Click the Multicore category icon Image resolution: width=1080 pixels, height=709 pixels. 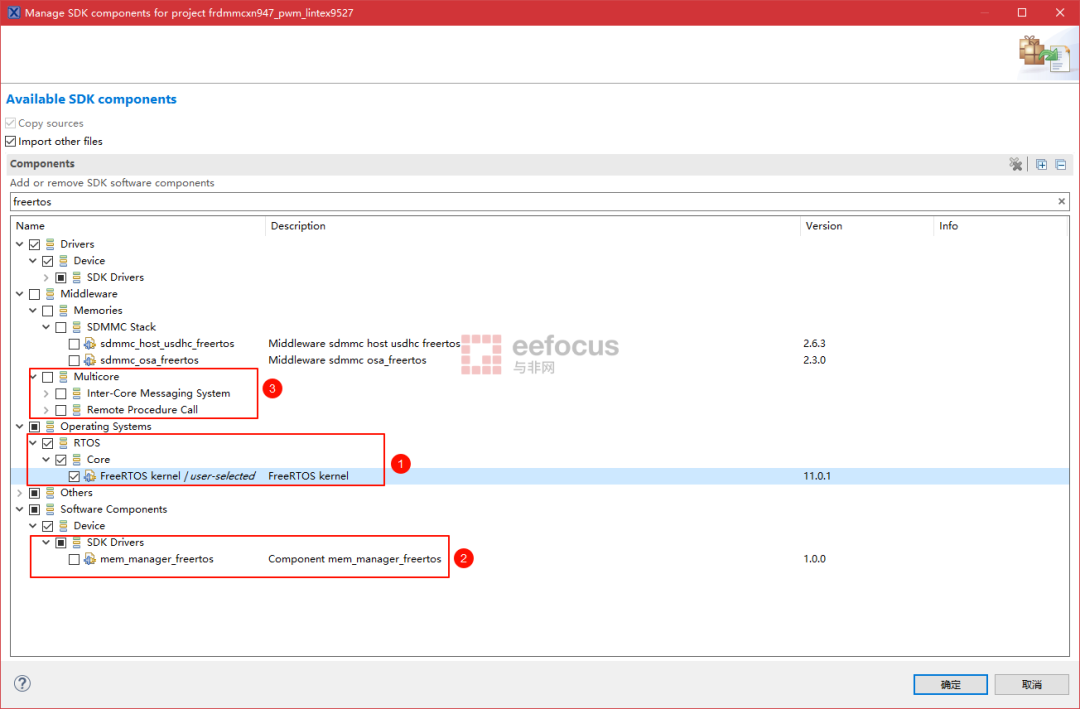coord(63,376)
